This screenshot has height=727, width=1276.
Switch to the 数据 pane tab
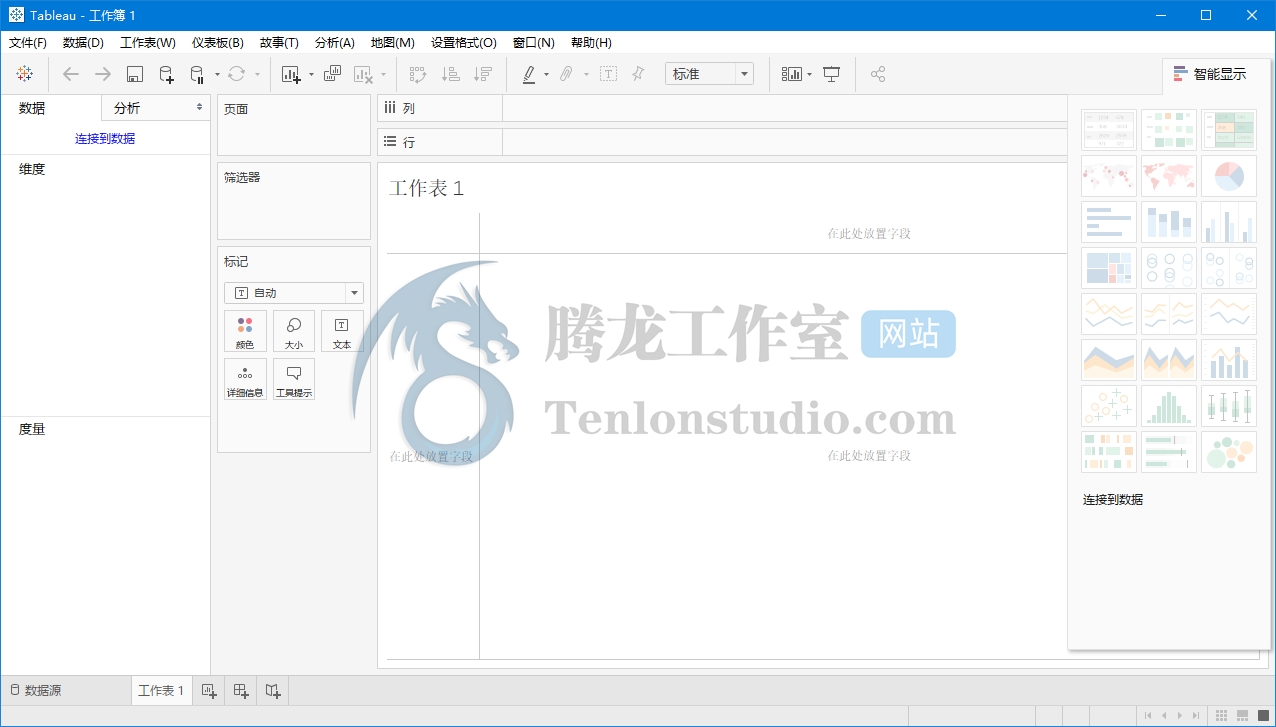pos(51,108)
